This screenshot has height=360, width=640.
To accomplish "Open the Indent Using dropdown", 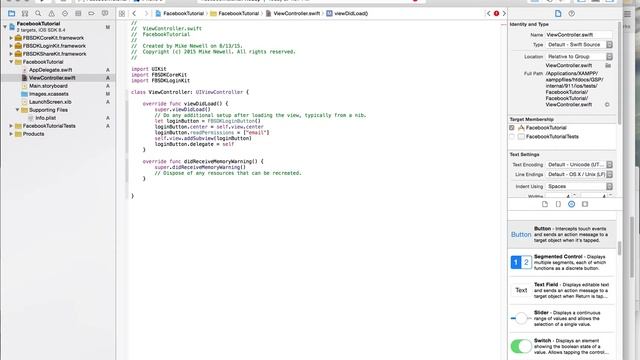I will pyautogui.click(x=579, y=186).
